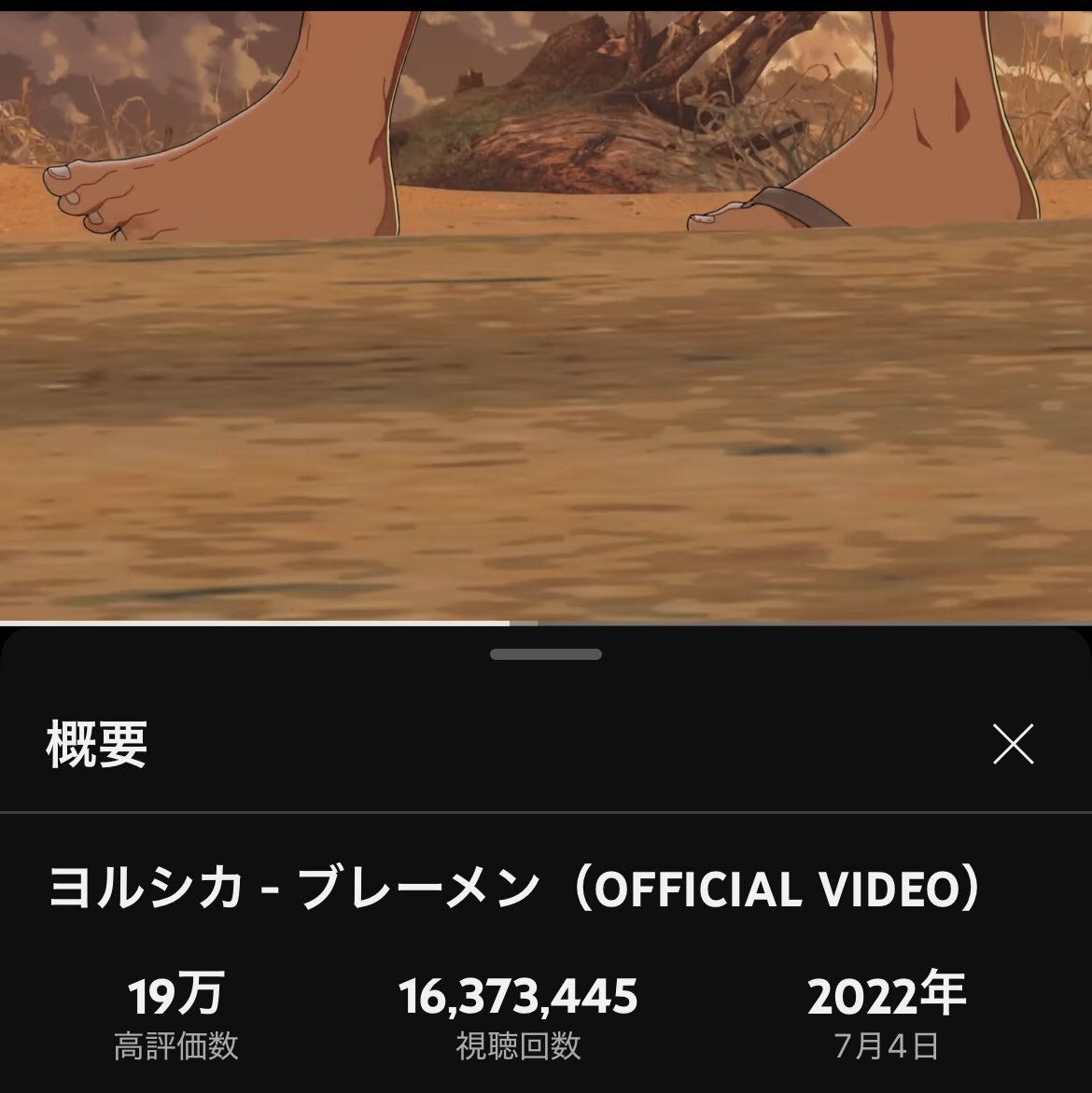Click the video progress bar
Image resolution: width=1092 pixels, height=1093 pixels.
(546, 624)
